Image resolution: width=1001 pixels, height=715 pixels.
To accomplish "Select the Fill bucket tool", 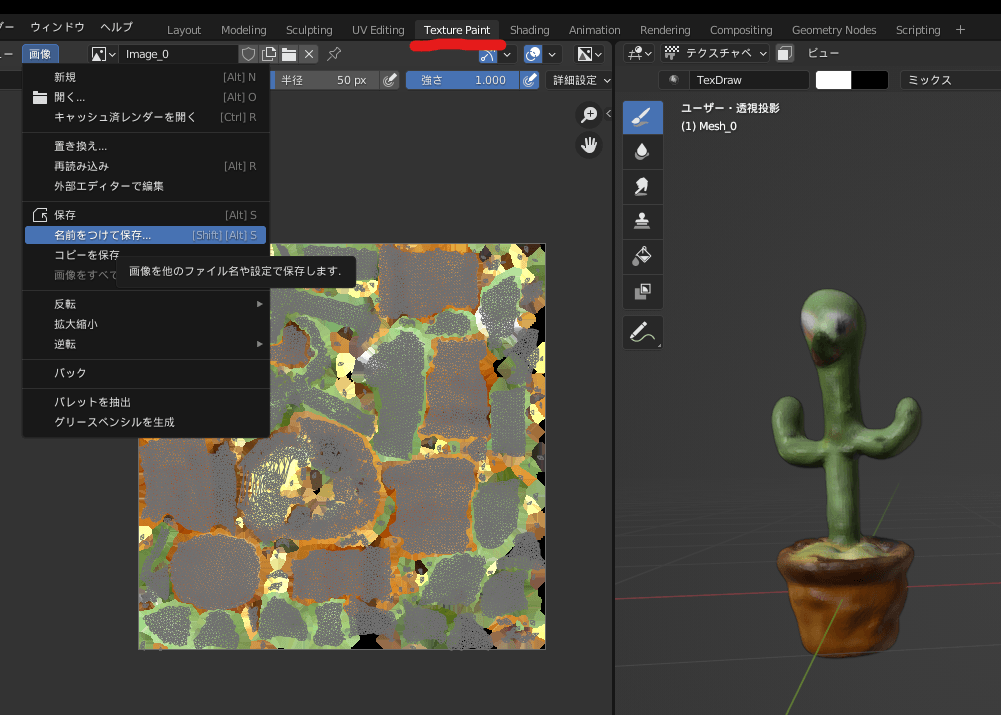I will click(642, 256).
